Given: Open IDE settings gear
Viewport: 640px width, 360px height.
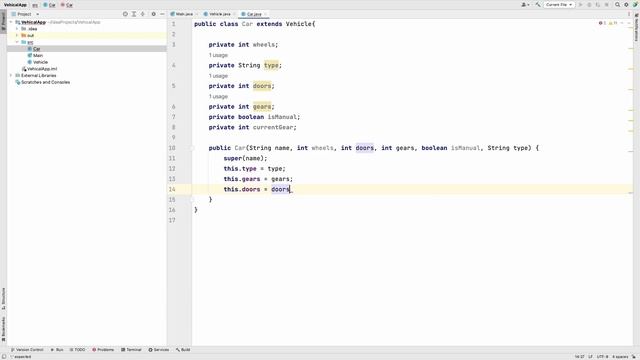Looking at the screenshot, I should (x=626, y=4).
